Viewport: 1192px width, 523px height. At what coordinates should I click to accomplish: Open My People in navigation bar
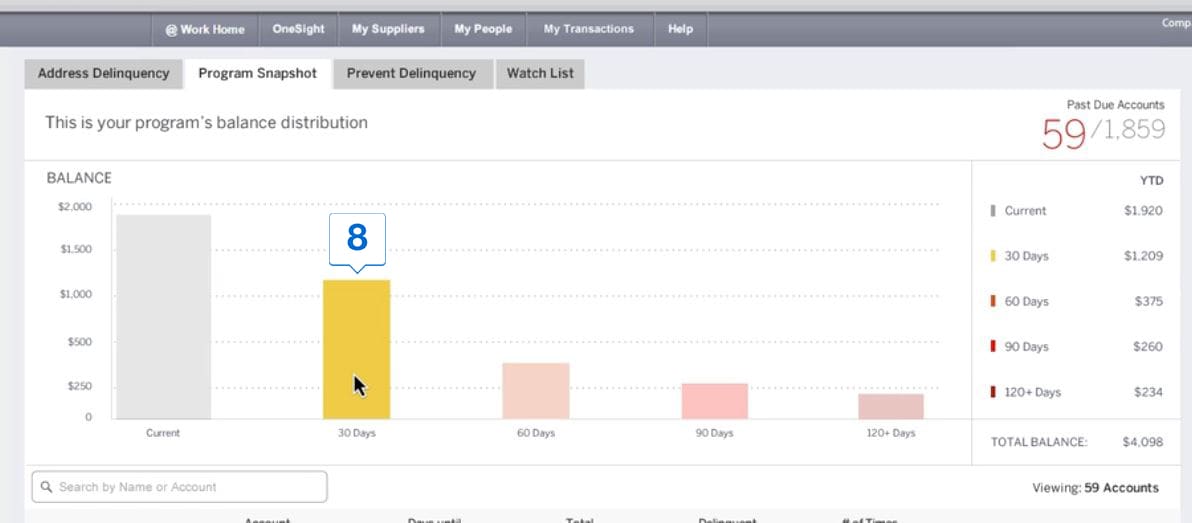(x=483, y=29)
